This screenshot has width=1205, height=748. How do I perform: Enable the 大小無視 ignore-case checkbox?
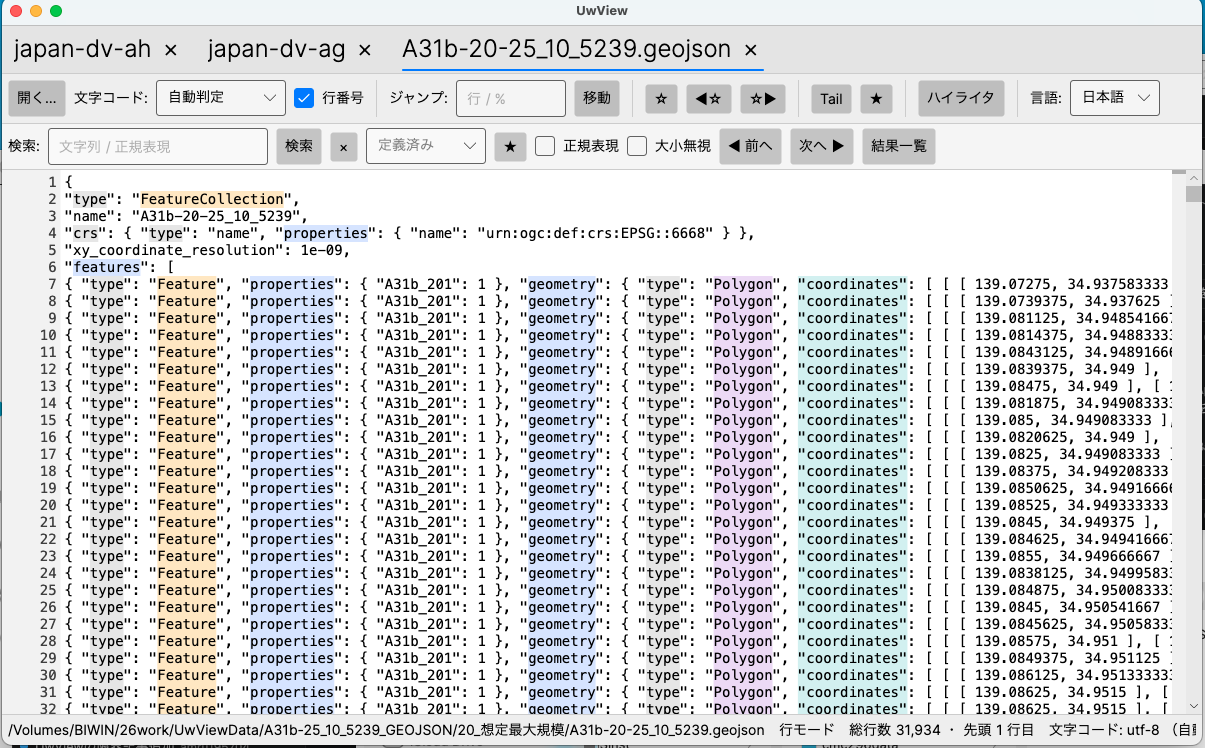[x=637, y=146]
